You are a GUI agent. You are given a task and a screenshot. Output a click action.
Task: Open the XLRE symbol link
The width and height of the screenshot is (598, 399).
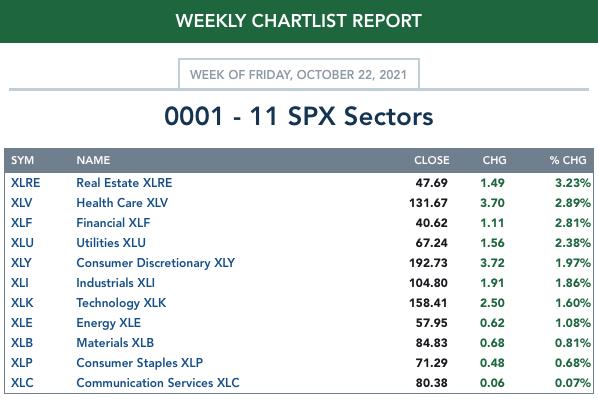click(25, 183)
